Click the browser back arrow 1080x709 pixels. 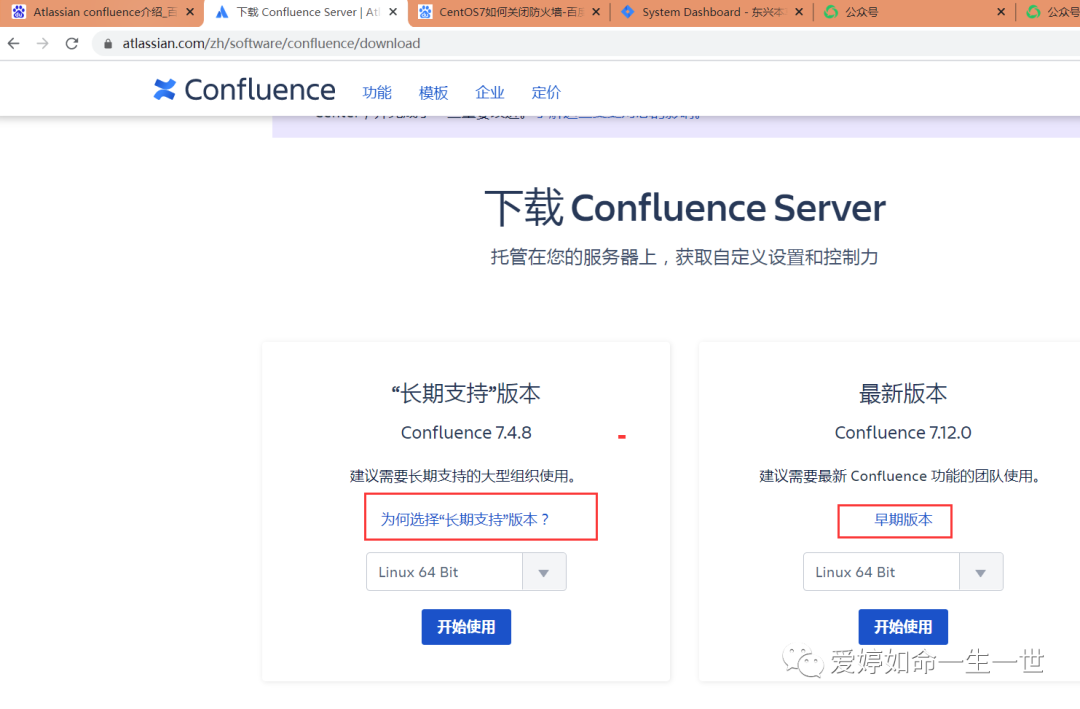[14, 43]
